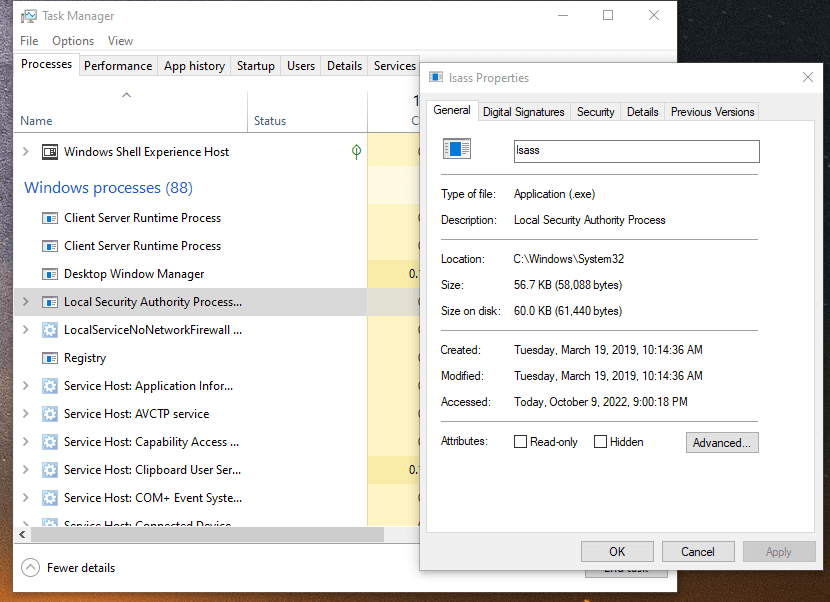Select the Desktop Window Manager row text
Image resolution: width=830 pixels, height=602 pixels.
[134, 274]
